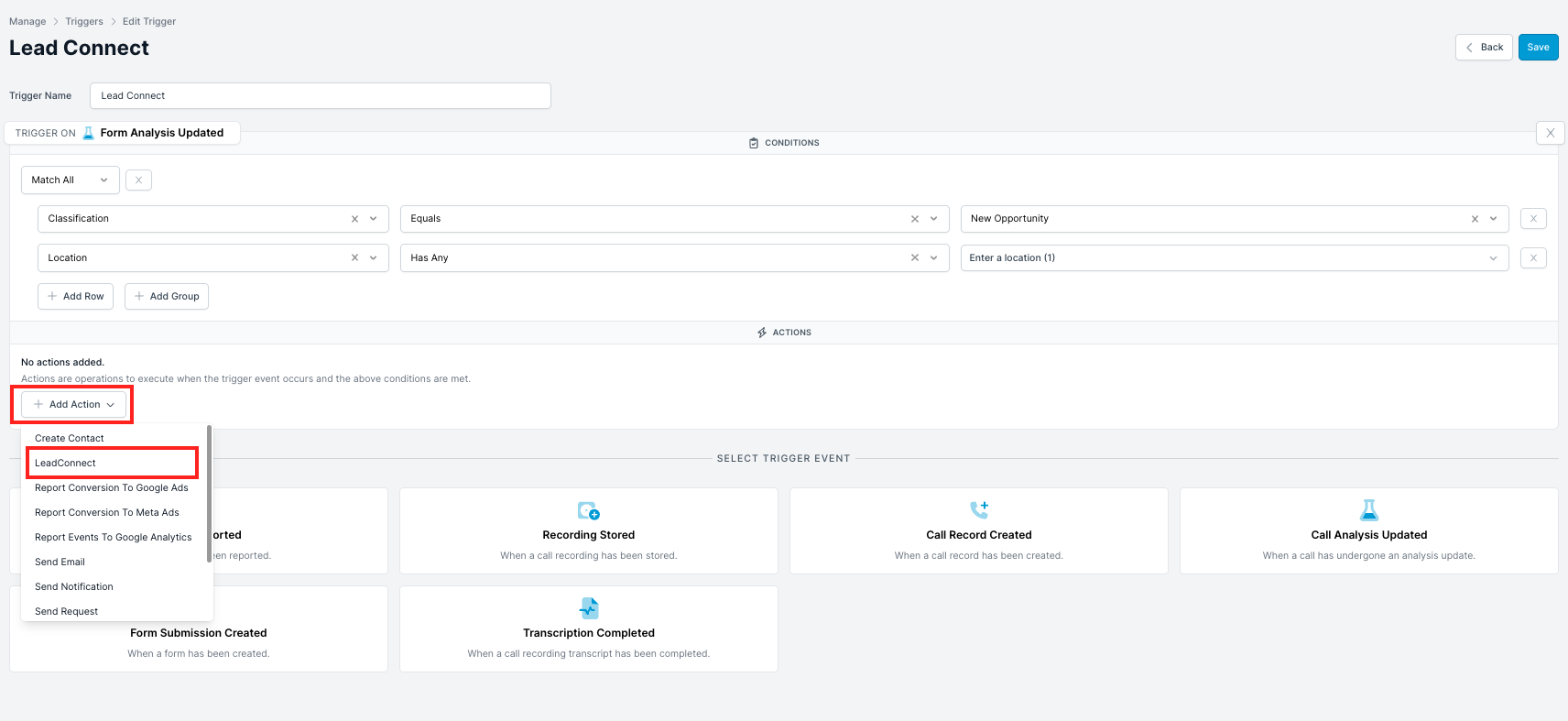Click the Actions lightning bolt icon

tap(762, 333)
